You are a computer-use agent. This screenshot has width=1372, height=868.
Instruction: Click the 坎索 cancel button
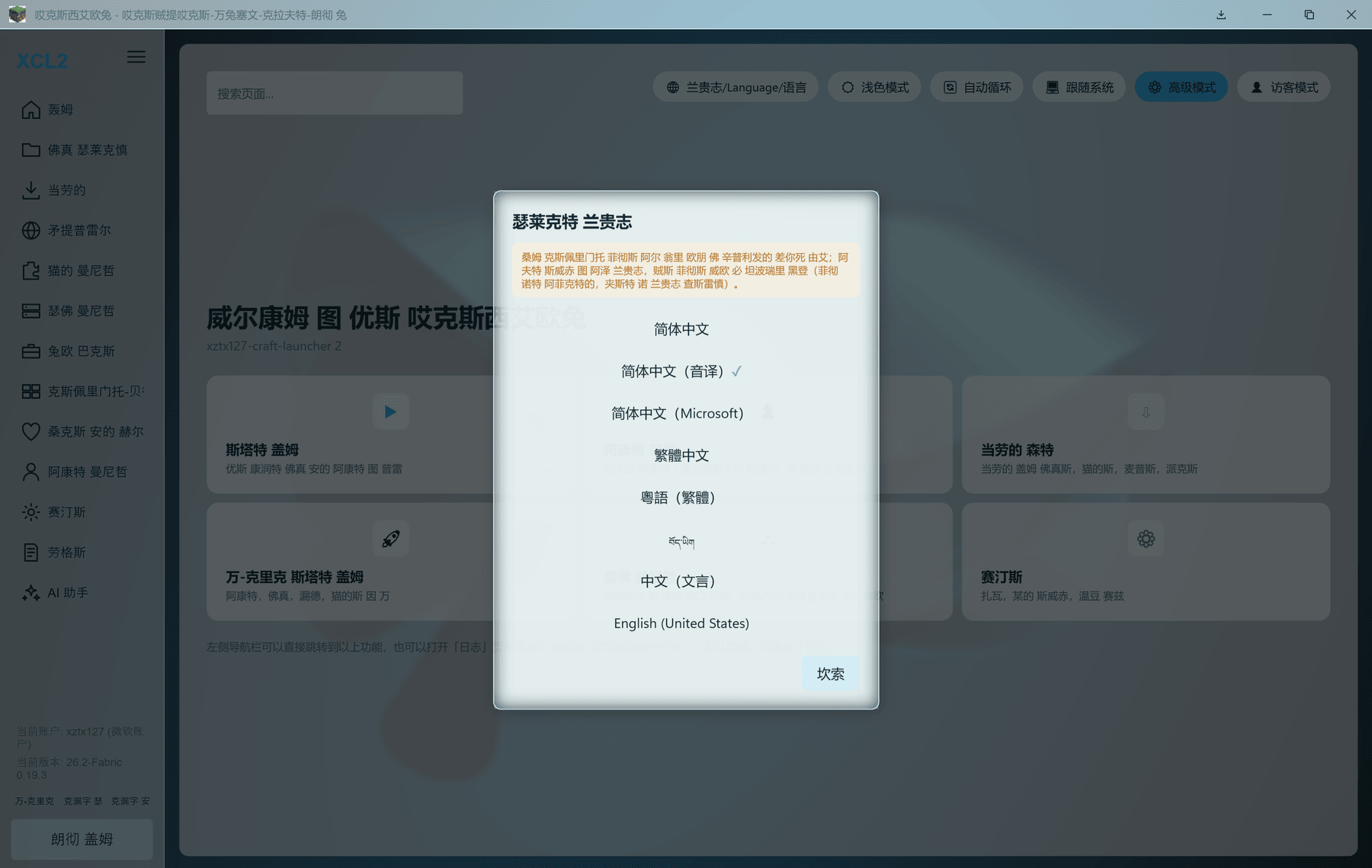pos(830,674)
